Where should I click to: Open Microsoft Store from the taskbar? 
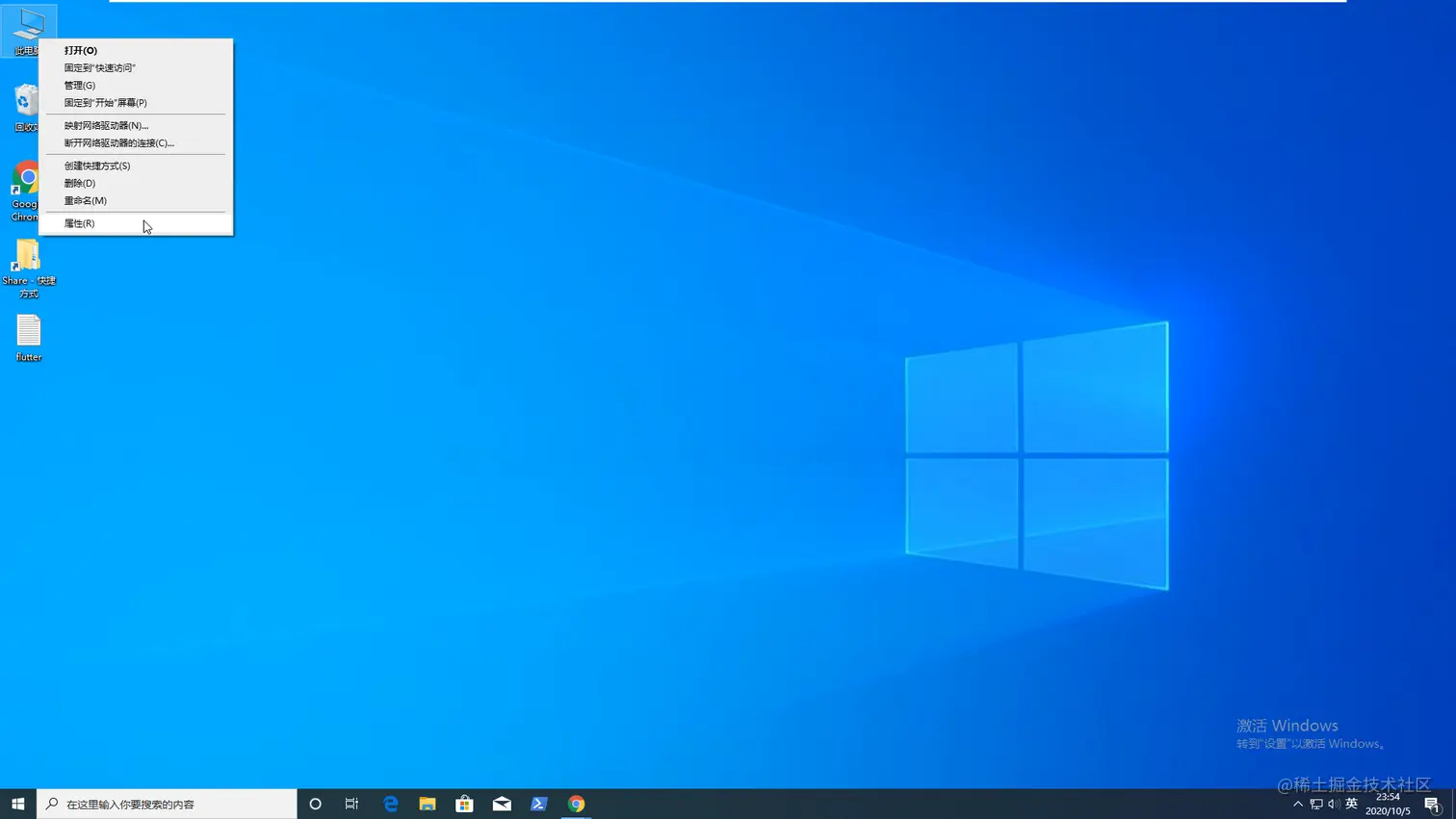pos(464,804)
